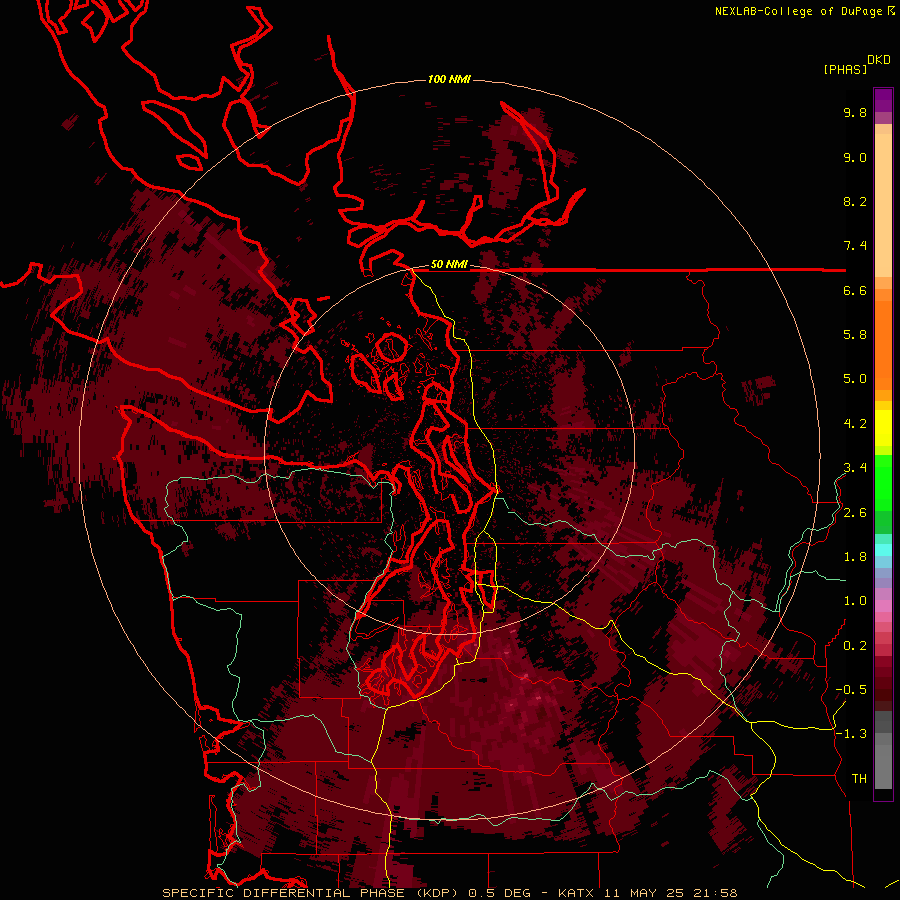Click the 50 NMI range ring label

click(449, 264)
